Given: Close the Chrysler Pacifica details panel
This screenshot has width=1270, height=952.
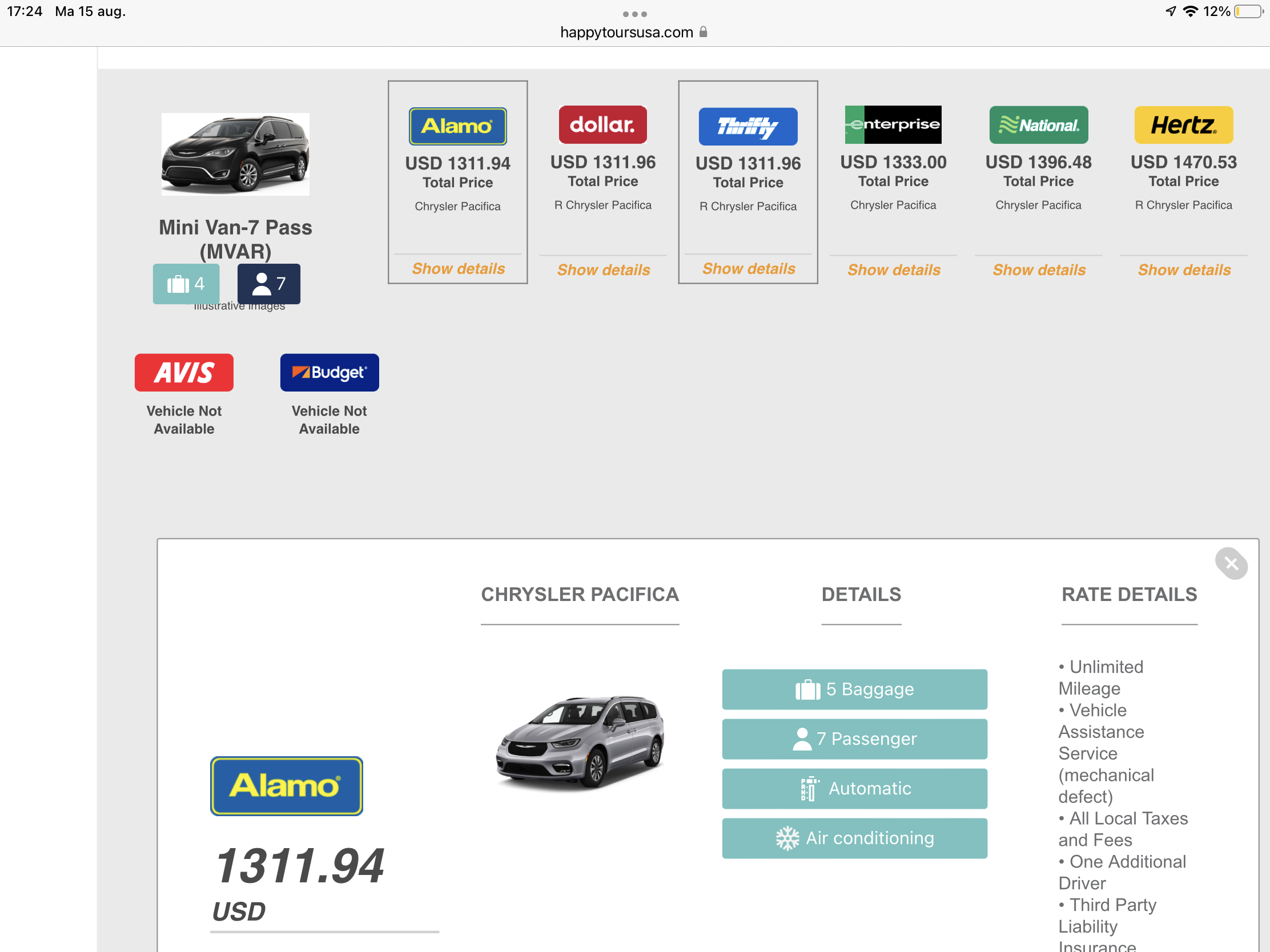Looking at the screenshot, I should pyautogui.click(x=1231, y=563).
